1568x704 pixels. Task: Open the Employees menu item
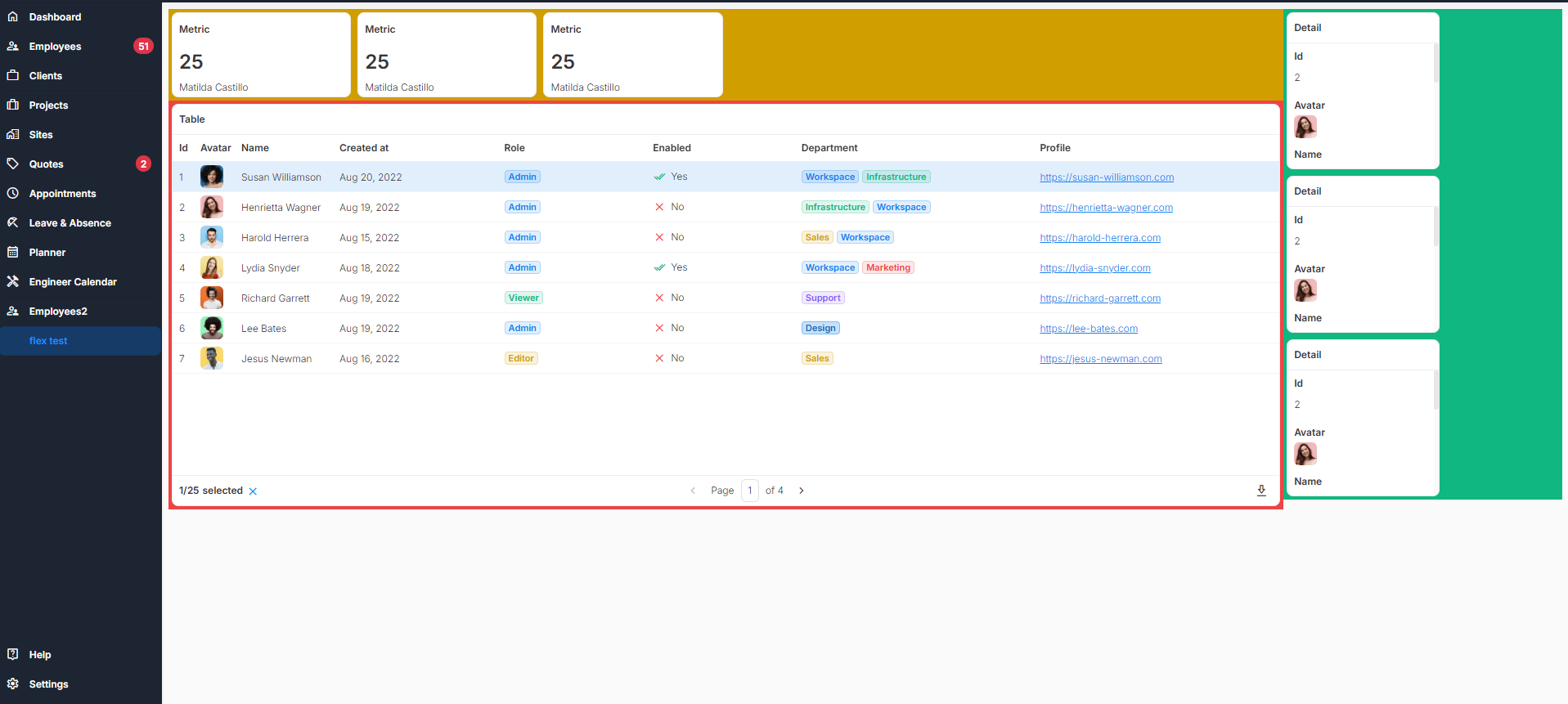[56, 47]
